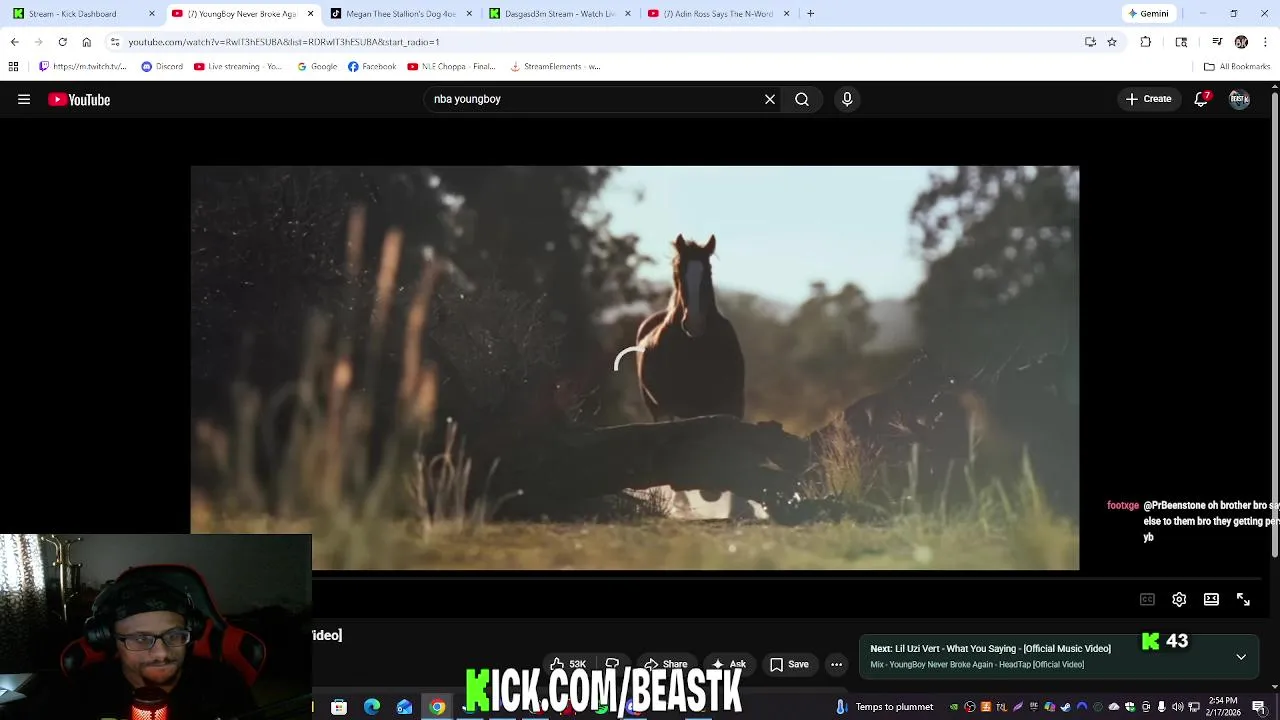The height and width of the screenshot is (720, 1280).
Task: Install app icon in address bar
Action: pos(1090,42)
